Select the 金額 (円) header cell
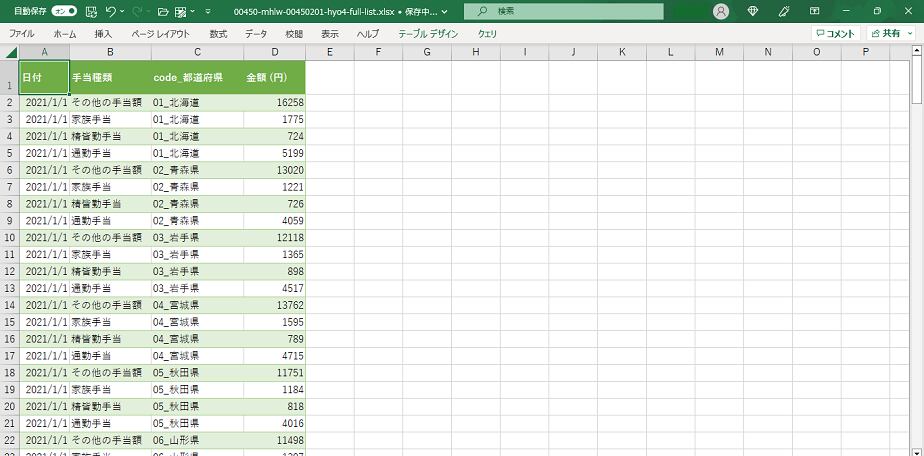 [x=273, y=77]
